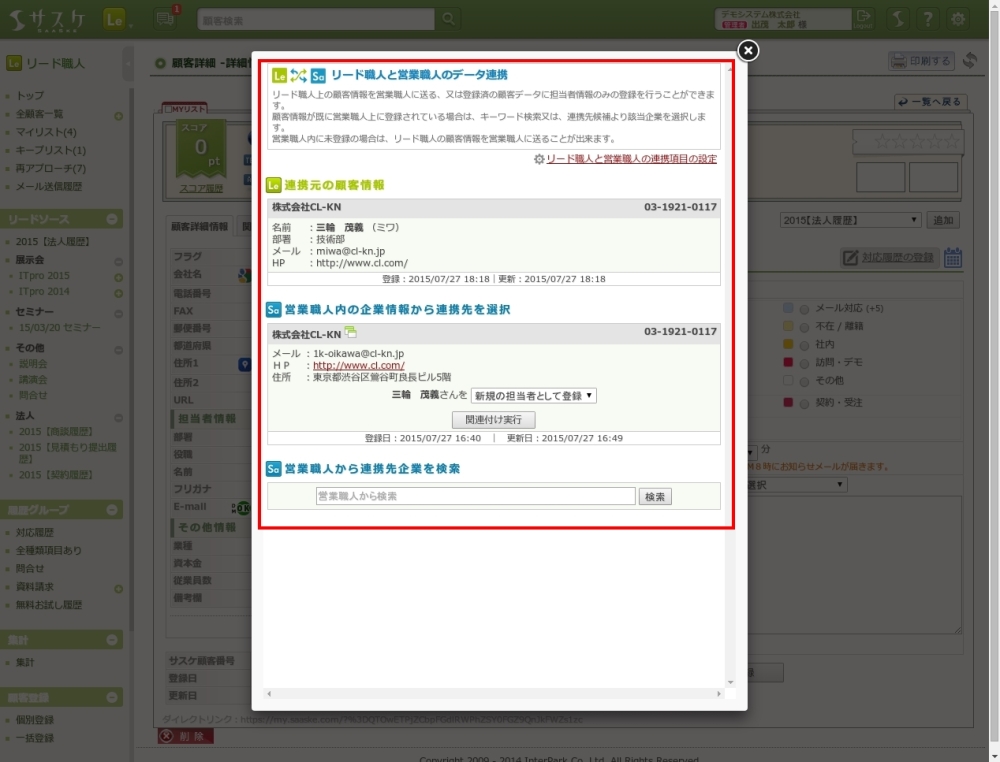Open the settings gear in the top bar

(x=958, y=19)
